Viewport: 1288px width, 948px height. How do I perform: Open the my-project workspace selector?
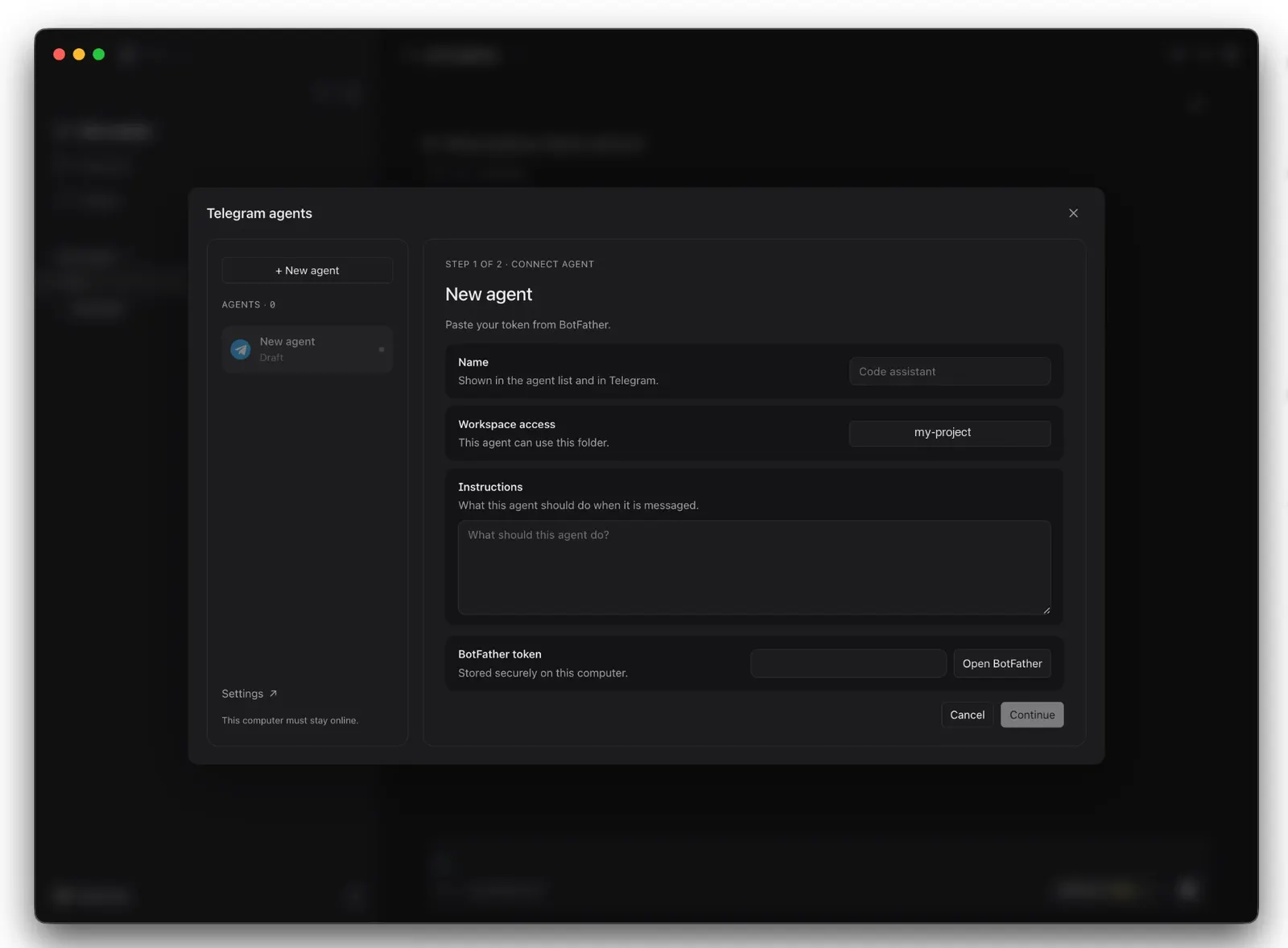pyautogui.click(x=950, y=433)
